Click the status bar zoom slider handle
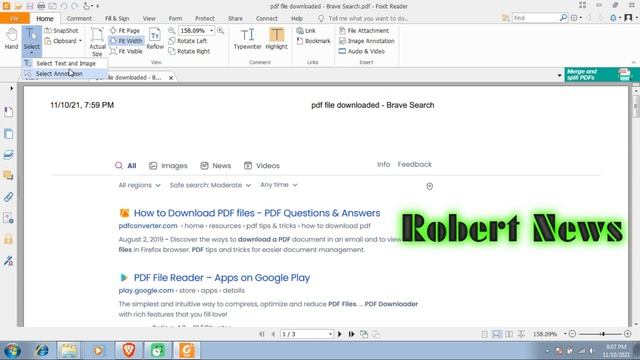This screenshot has width=640, height=360. pyautogui.click(x=603, y=334)
